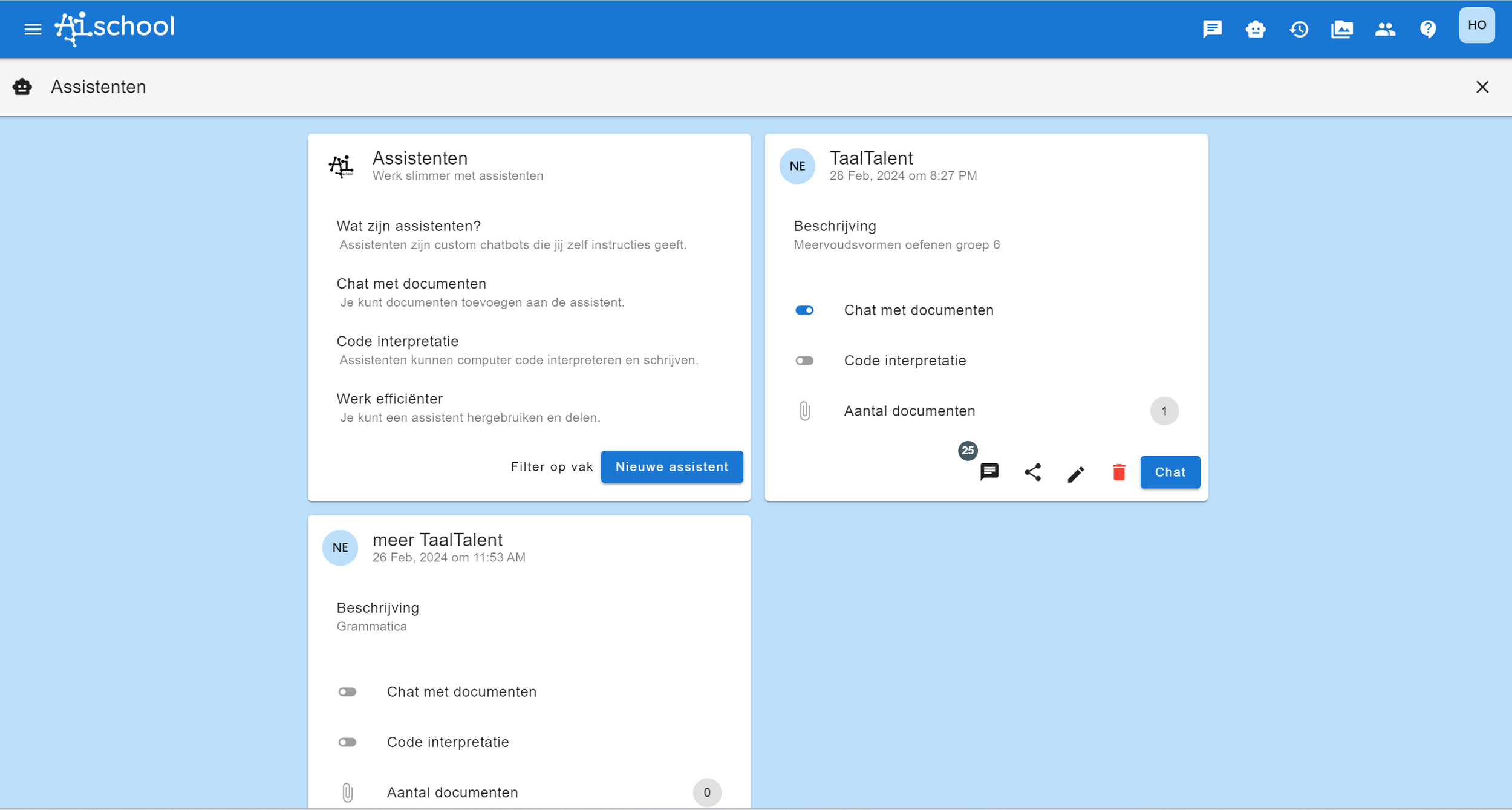The image size is (1512, 810).
Task: Toggle Chat met documenten for TaalTalent
Action: [804, 310]
